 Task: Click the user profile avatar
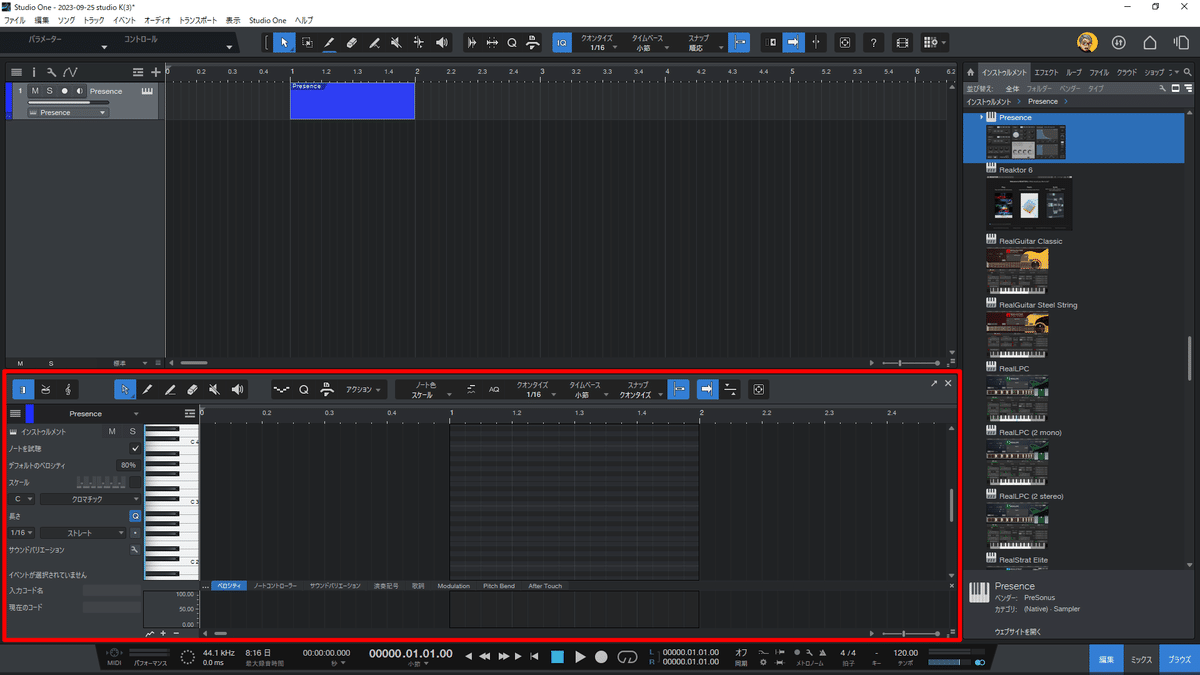(x=1087, y=43)
